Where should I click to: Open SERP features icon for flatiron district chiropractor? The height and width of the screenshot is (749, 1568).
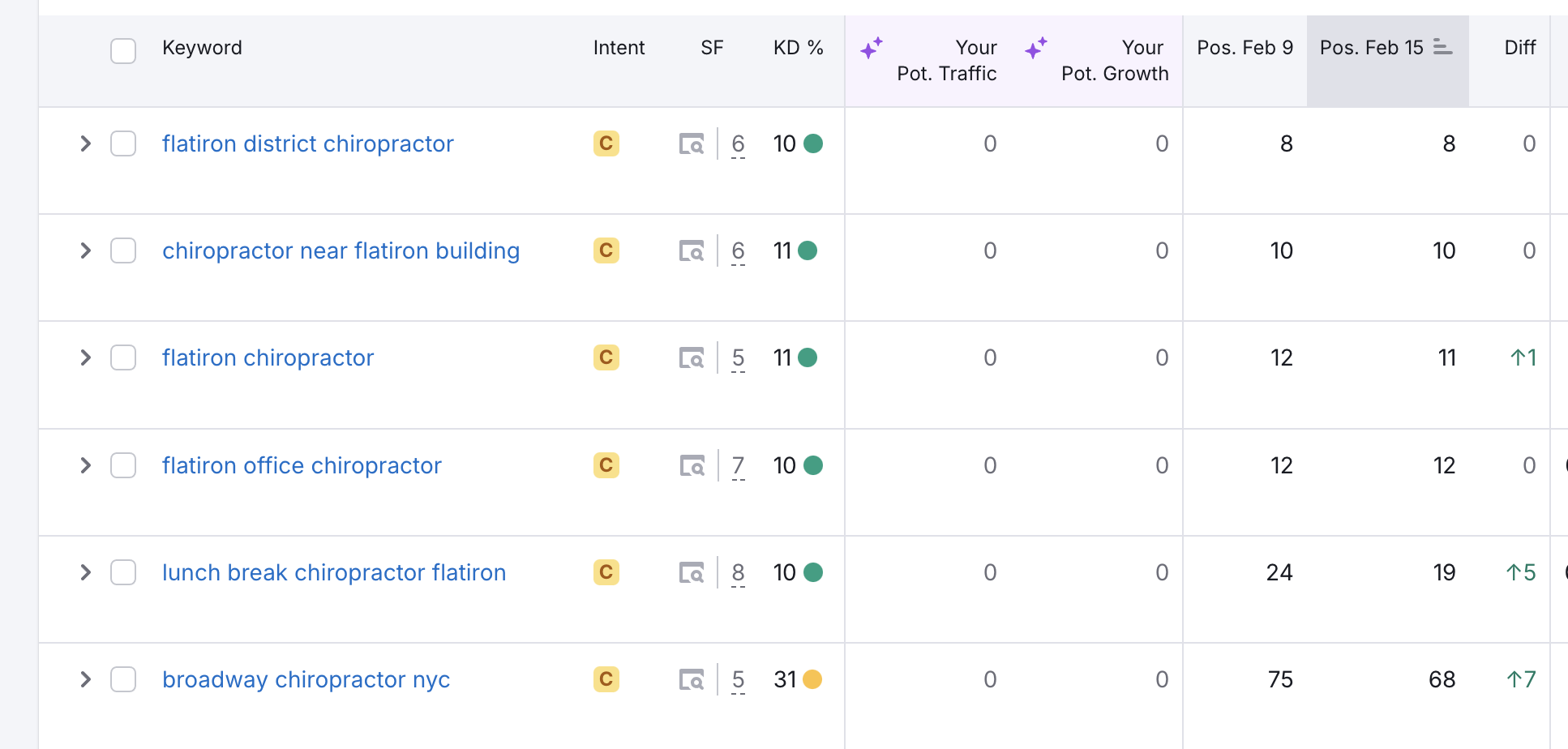692,144
